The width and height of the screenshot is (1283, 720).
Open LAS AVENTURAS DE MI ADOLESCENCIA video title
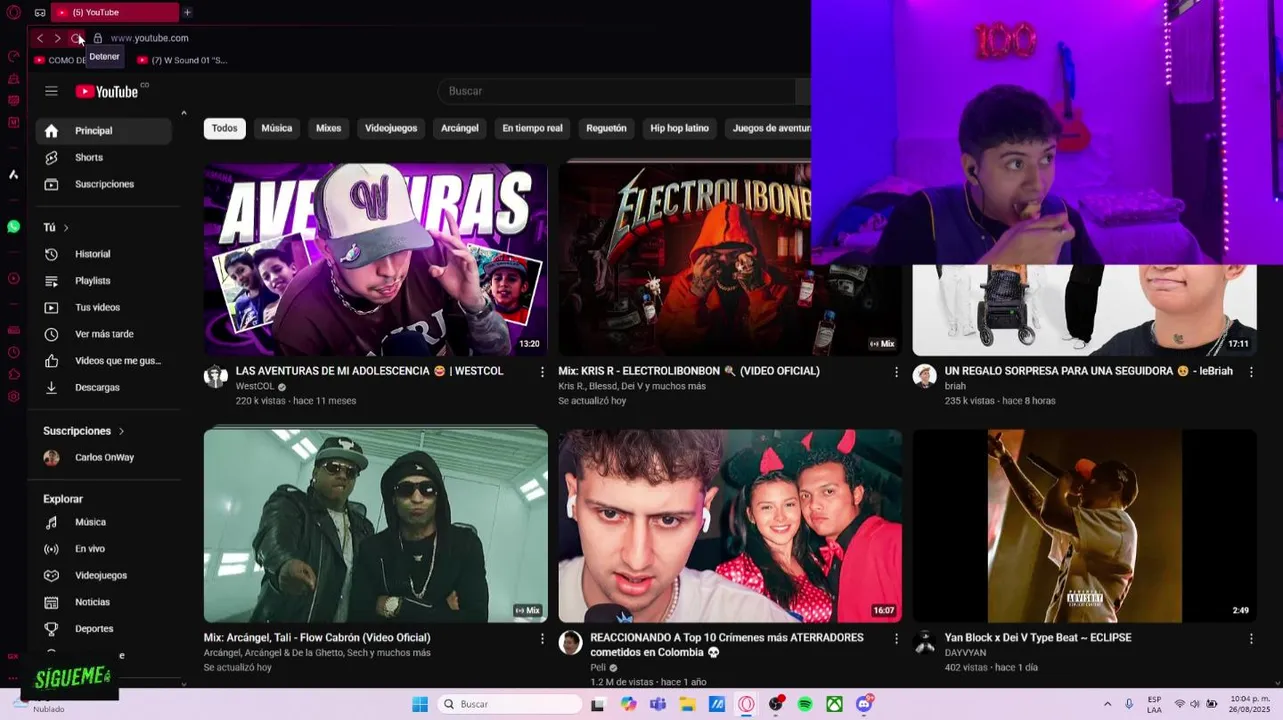[369, 371]
